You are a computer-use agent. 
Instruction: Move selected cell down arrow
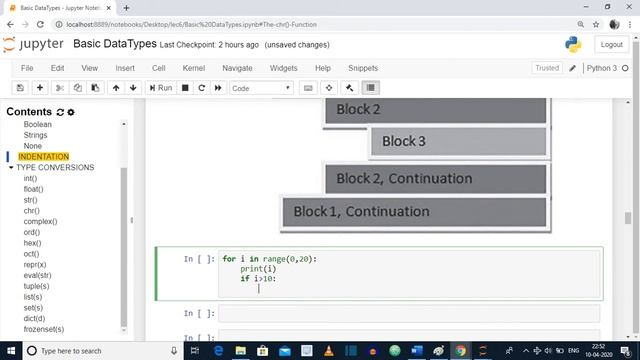133,88
